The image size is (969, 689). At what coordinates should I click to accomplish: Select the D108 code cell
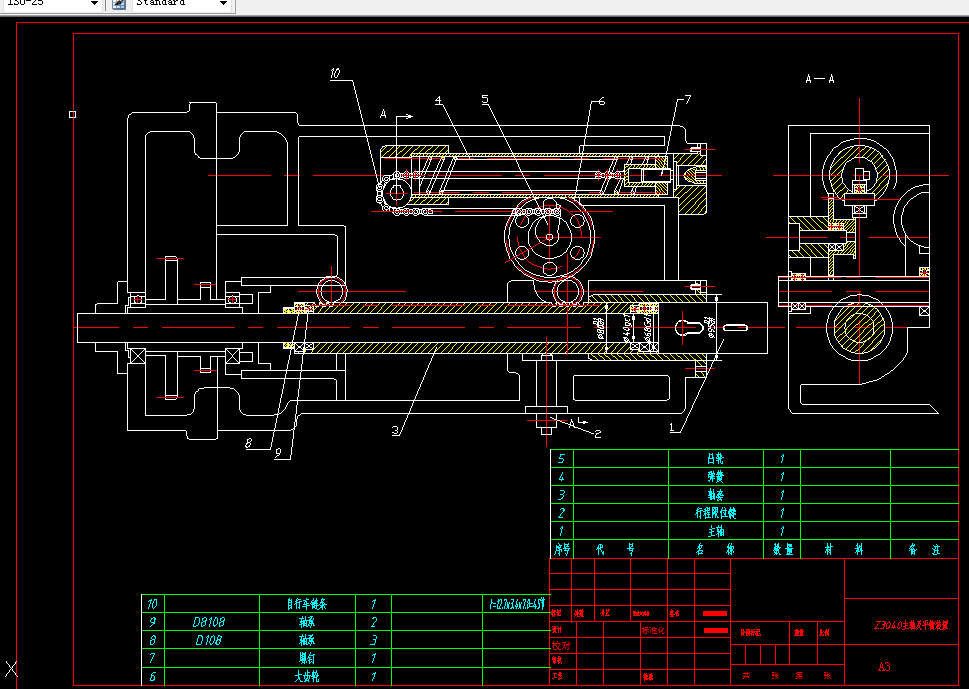pyautogui.click(x=212, y=640)
